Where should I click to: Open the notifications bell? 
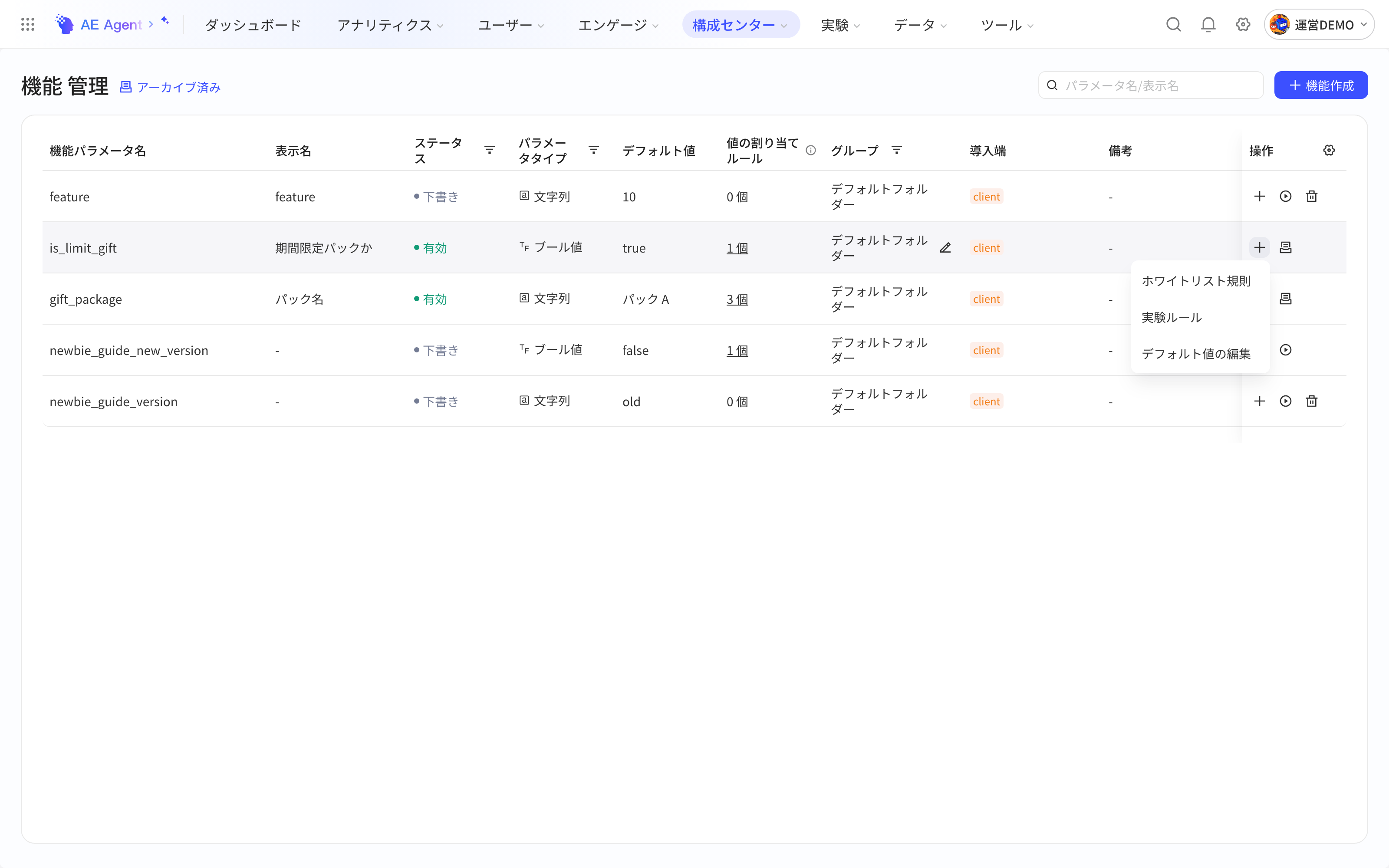(1208, 25)
